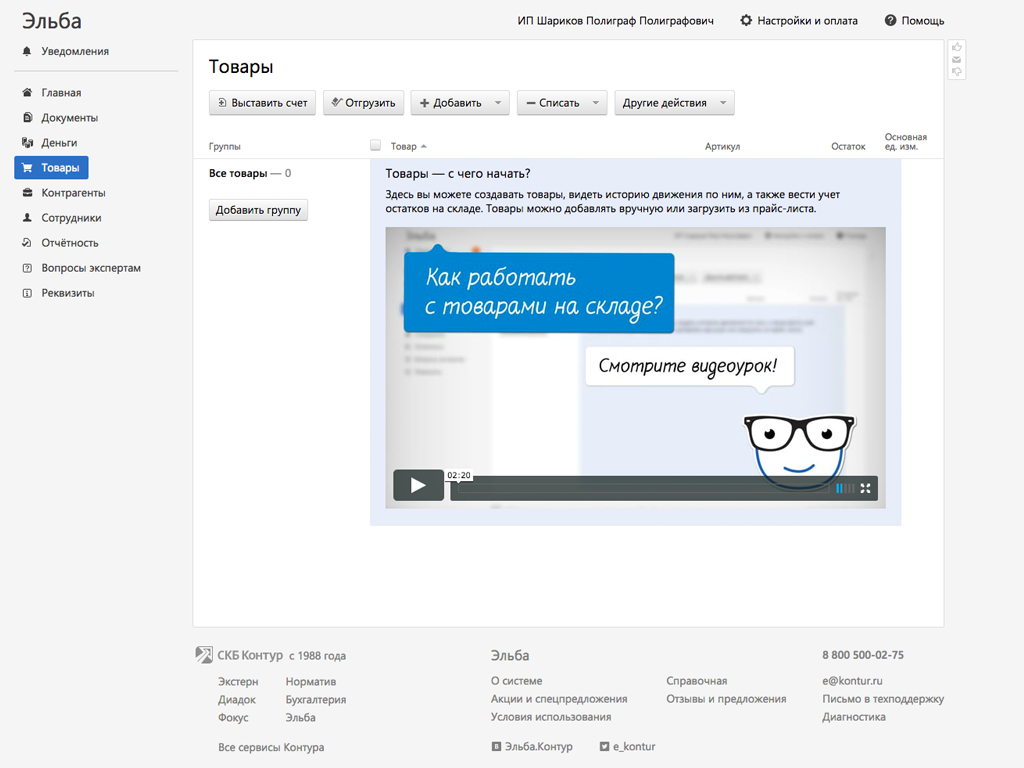
Task: Click the briefcase icon beside Контрагенты
Action: pos(27,193)
